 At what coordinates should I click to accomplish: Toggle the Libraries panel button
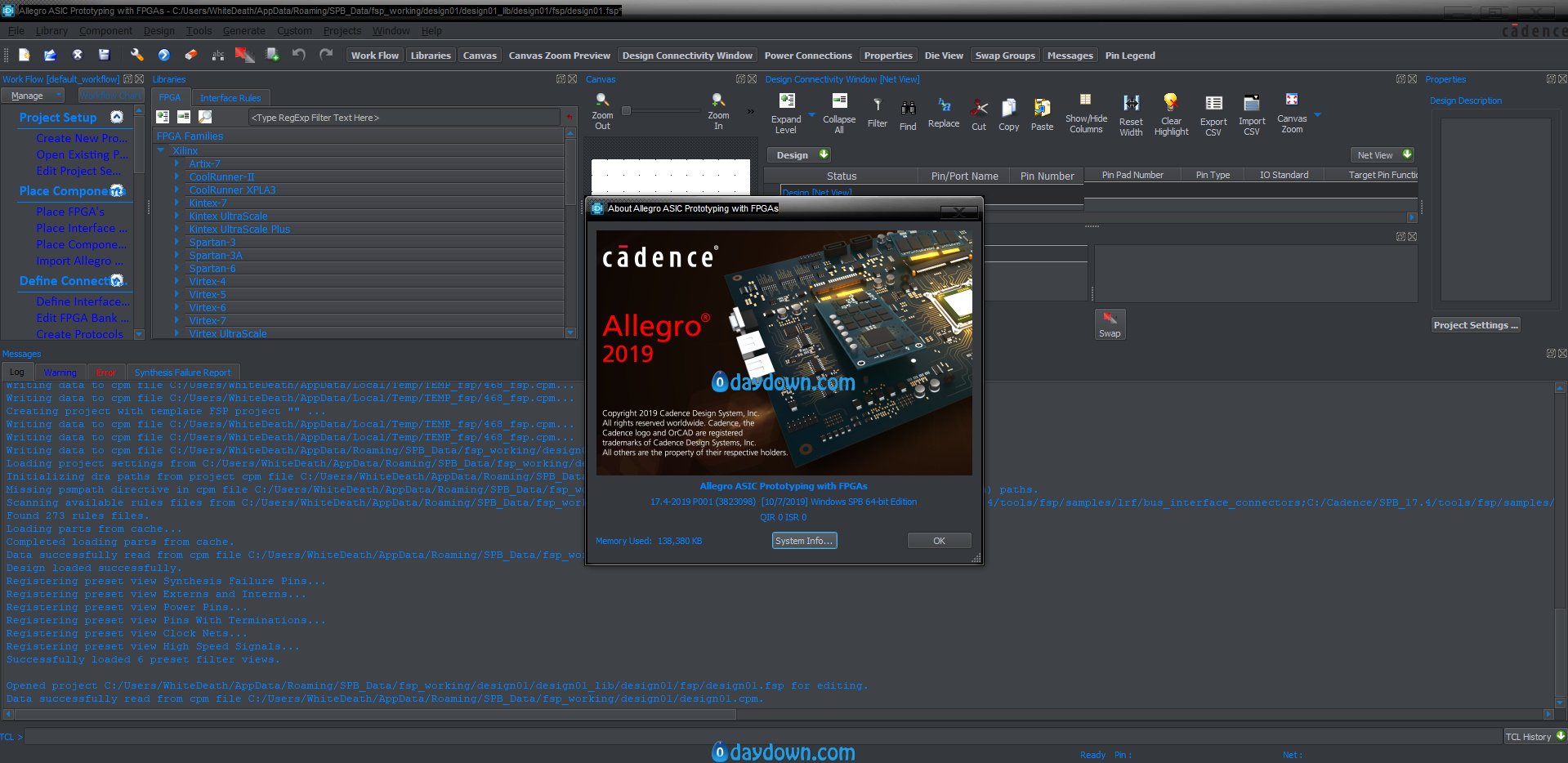tap(431, 56)
